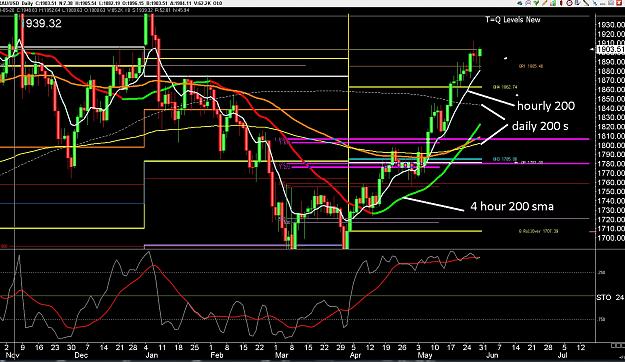Click the 250 stochastic scale label
Screen dimensions: 625x362
[x=601, y=273]
